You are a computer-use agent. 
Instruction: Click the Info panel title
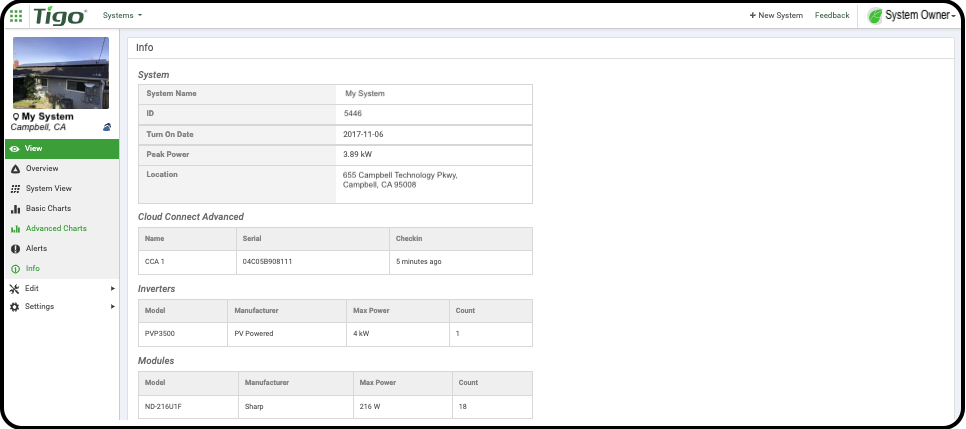tap(145, 47)
